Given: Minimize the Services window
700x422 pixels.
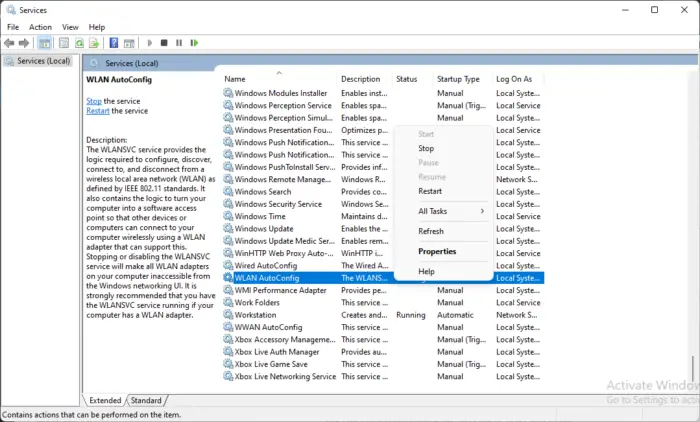Looking at the screenshot, I should [x=625, y=9].
